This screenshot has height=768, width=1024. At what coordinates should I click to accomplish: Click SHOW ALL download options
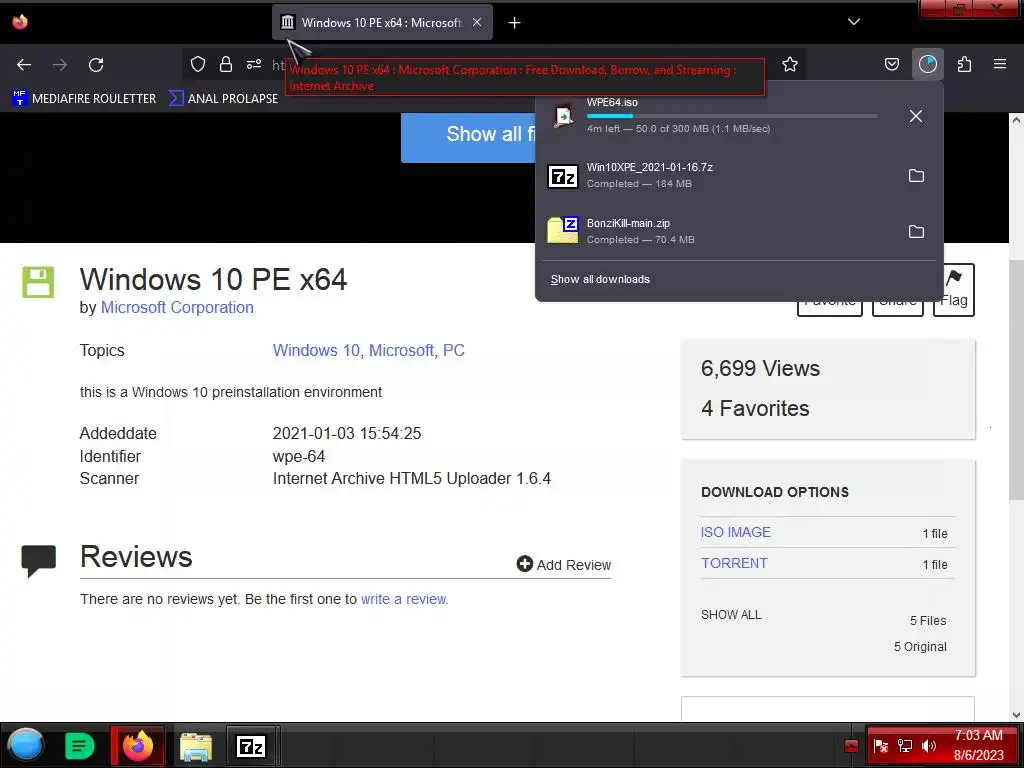coord(731,615)
